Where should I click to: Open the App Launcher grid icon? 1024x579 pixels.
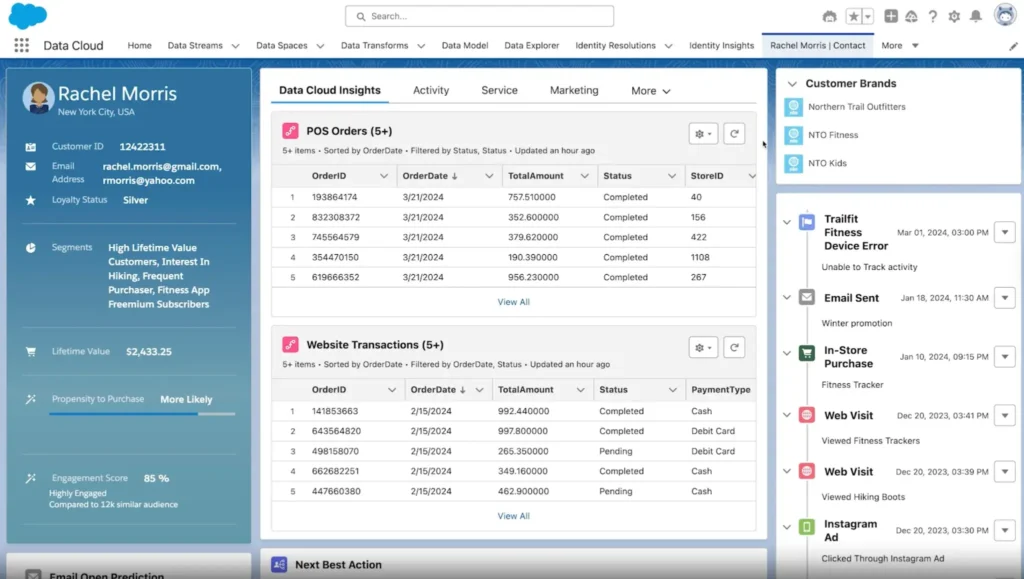coord(22,45)
